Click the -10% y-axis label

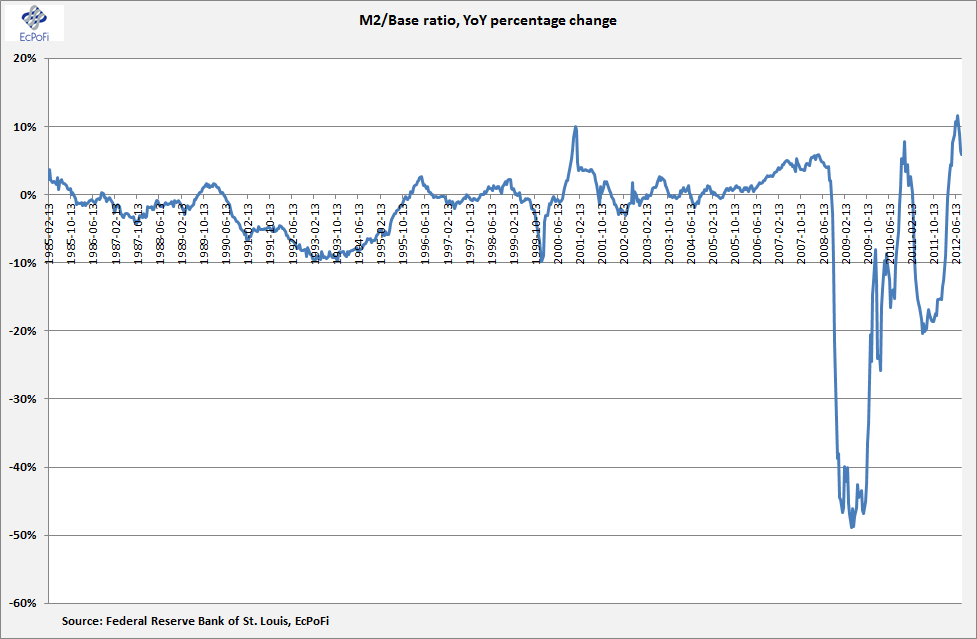point(22,263)
